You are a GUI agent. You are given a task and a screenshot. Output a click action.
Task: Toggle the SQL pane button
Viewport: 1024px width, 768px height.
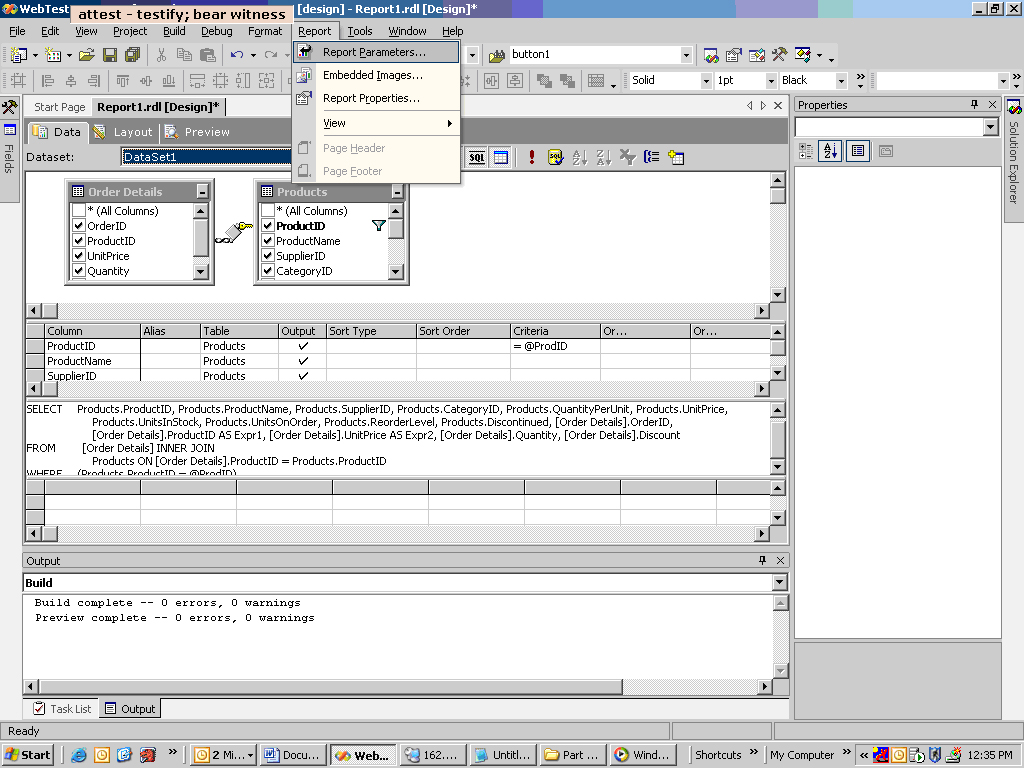click(477, 157)
